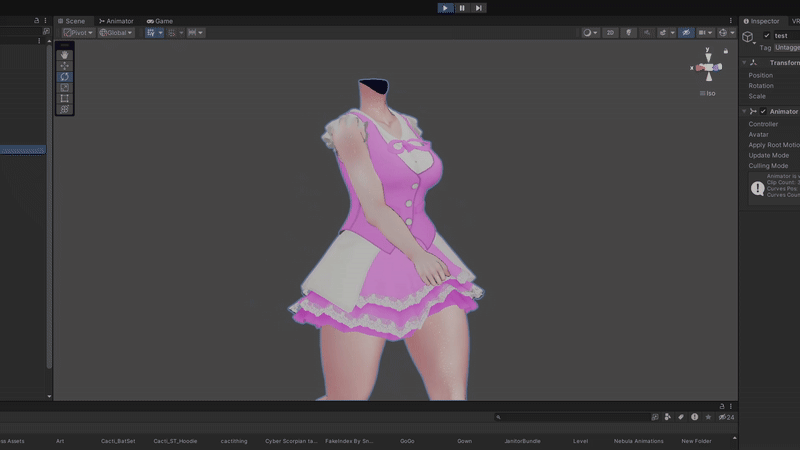Click the Step frame button
This screenshot has height=450, width=800.
click(x=479, y=8)
